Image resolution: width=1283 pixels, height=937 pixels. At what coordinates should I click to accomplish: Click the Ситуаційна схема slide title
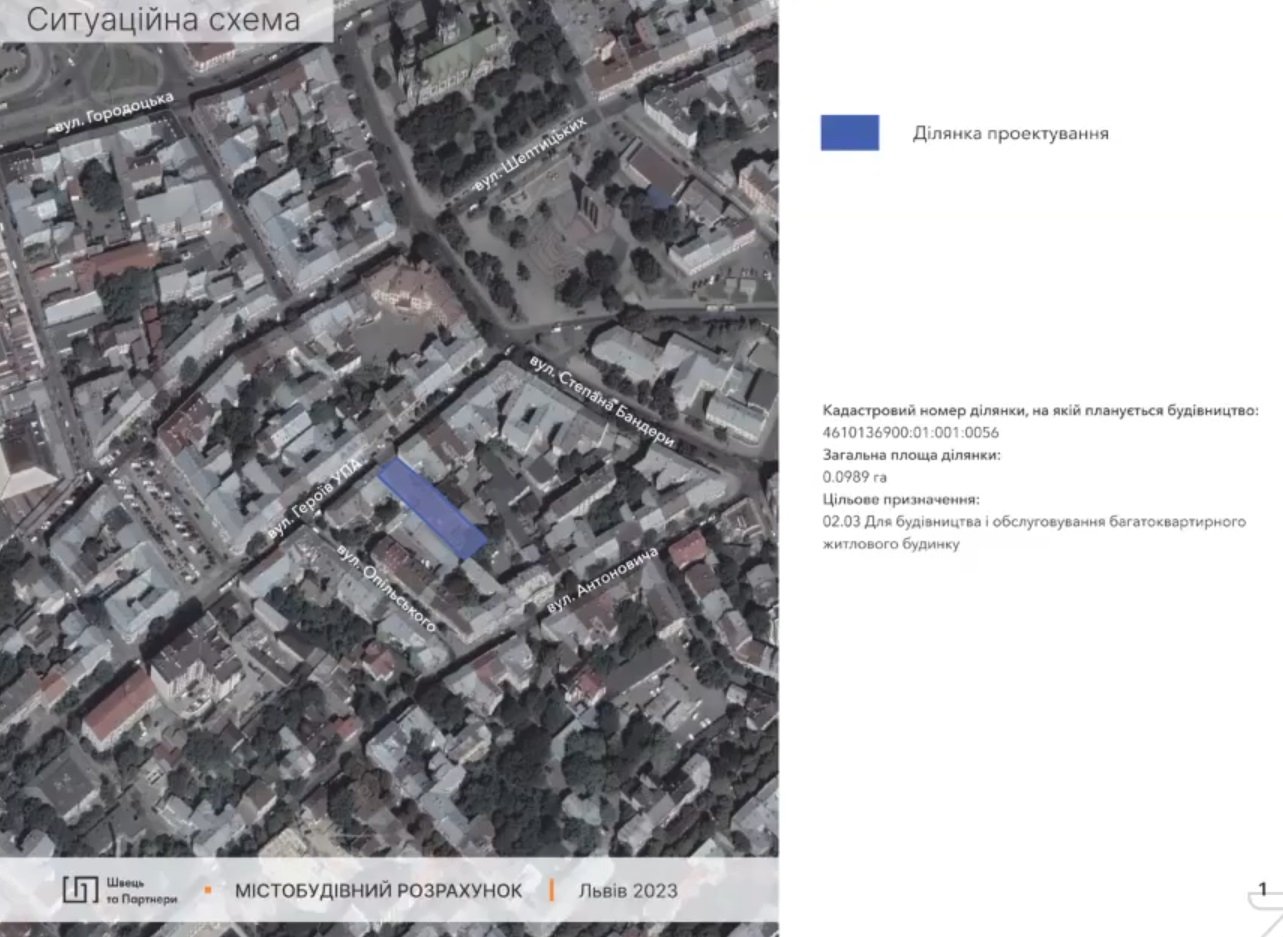[163, 21]
